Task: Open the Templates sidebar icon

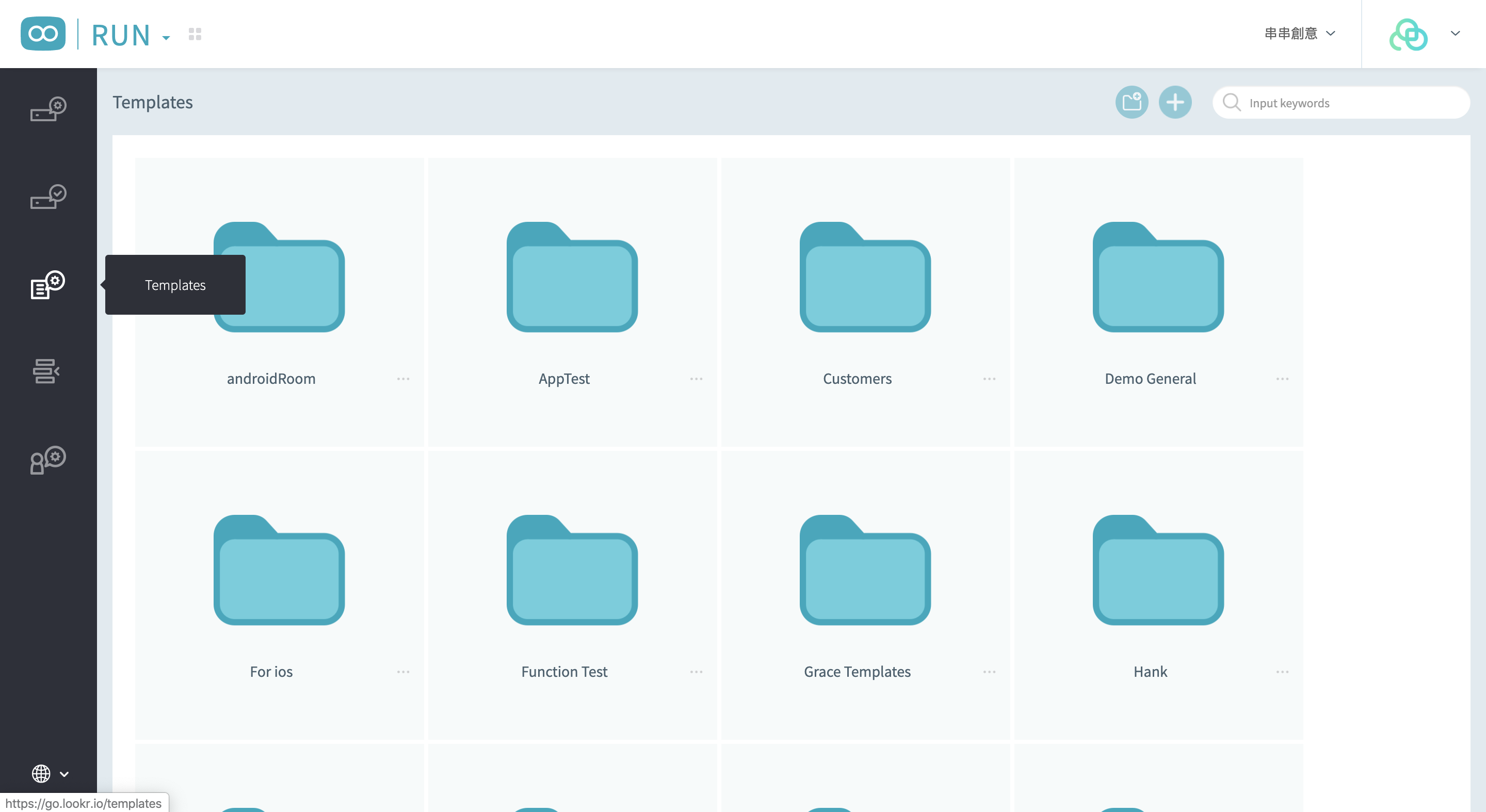Action: point(47,285)
